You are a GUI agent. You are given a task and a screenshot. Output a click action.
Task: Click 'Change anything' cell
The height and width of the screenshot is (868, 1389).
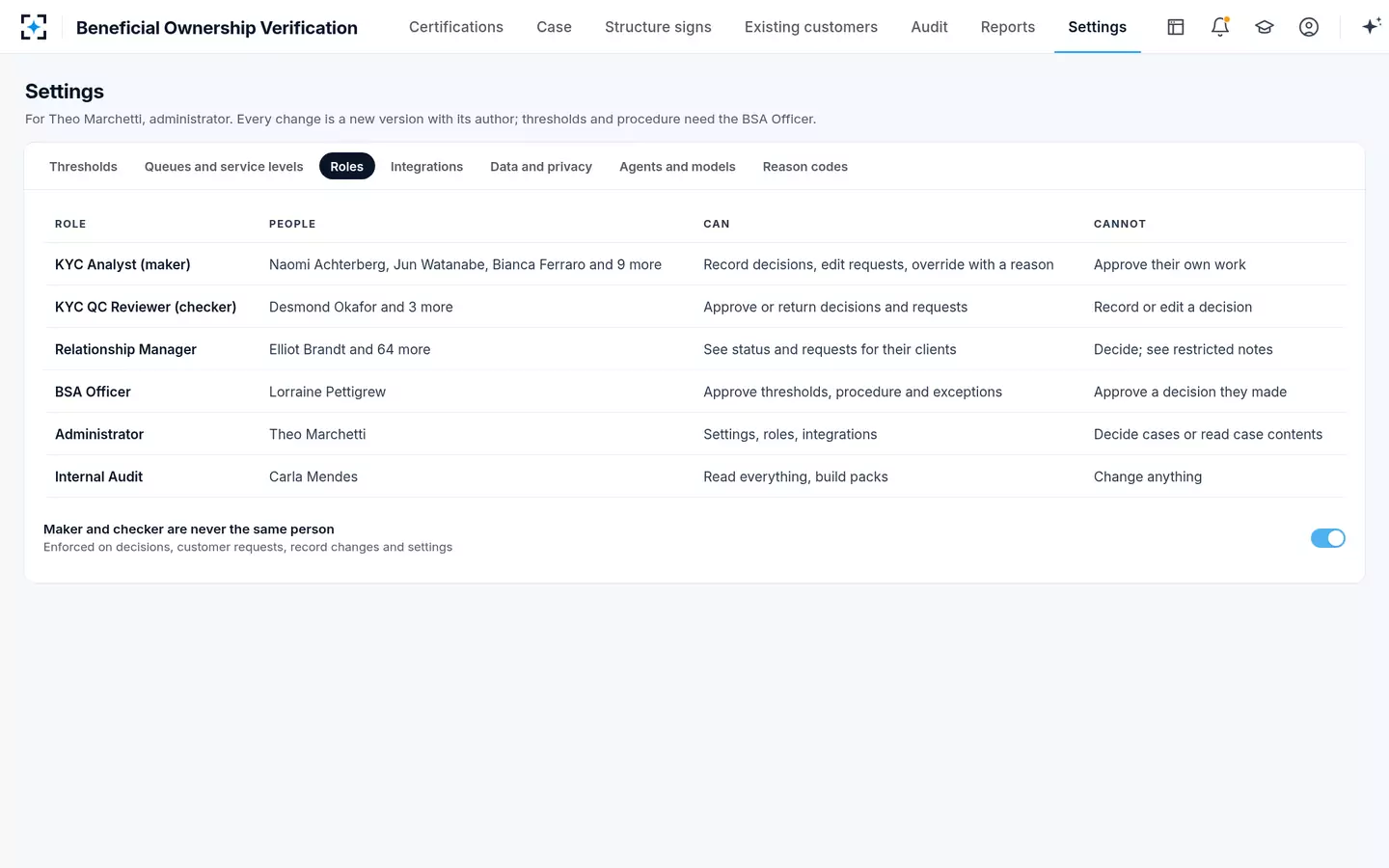pyautogui.click(x=1148, y=476)
